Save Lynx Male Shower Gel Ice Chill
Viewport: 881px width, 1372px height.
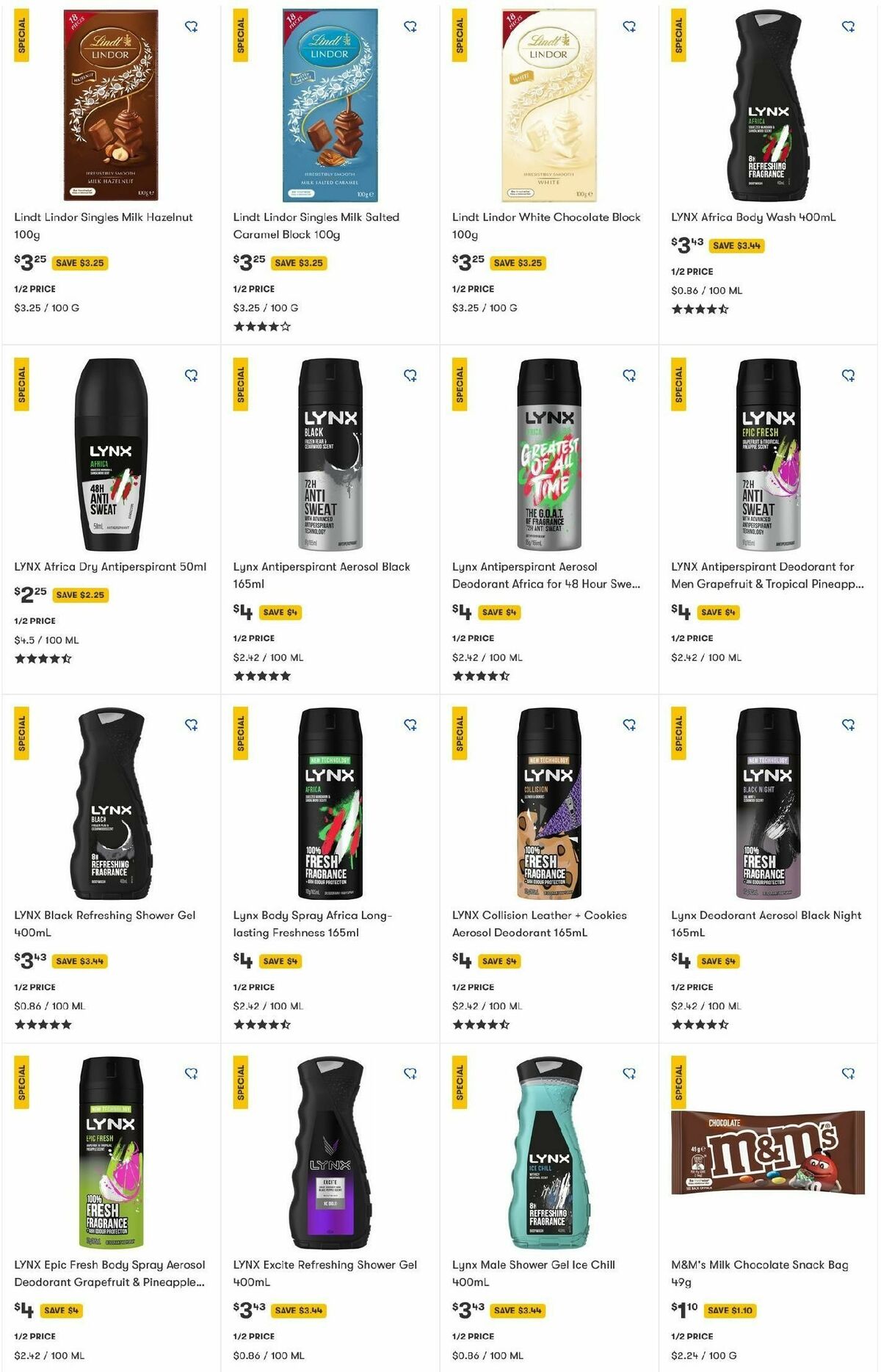[x=629, y=1074]
